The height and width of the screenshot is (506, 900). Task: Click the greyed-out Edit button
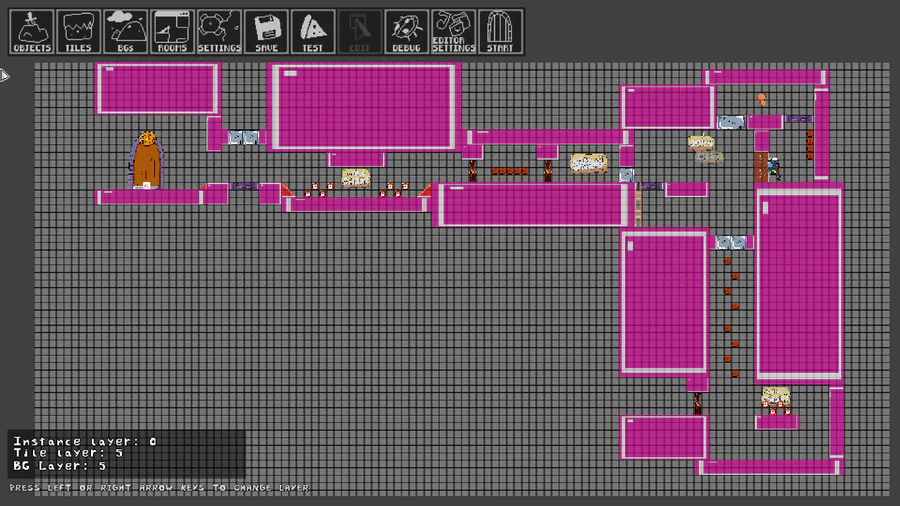coord(360,32)
